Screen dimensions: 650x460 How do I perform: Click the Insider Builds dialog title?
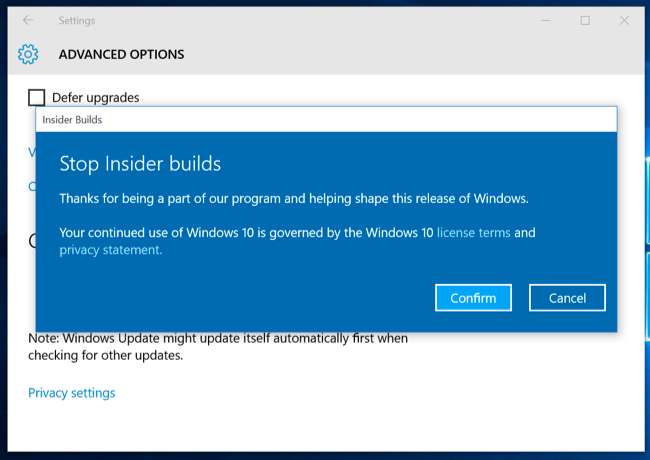(72, 120)
